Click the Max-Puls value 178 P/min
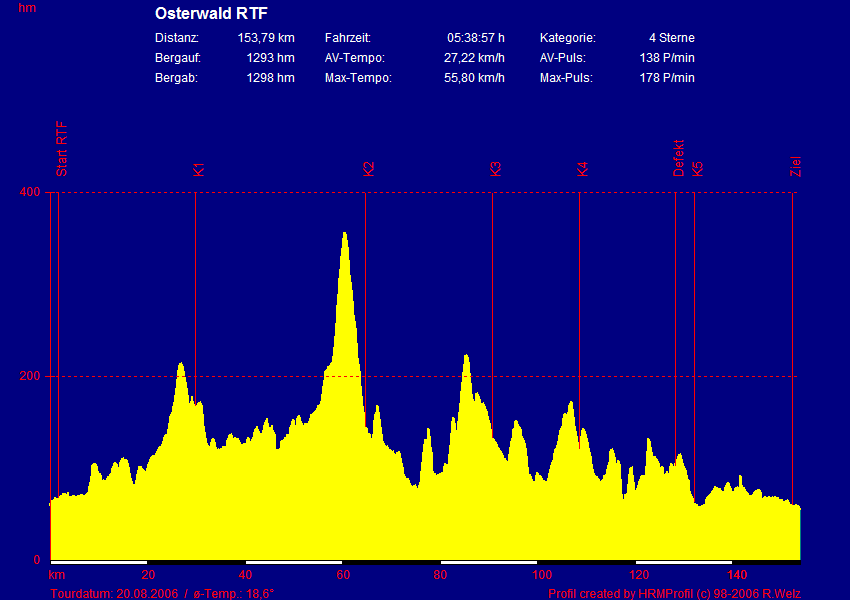The width and height of the screenshot is (850, 600). [x=667, y=78]
